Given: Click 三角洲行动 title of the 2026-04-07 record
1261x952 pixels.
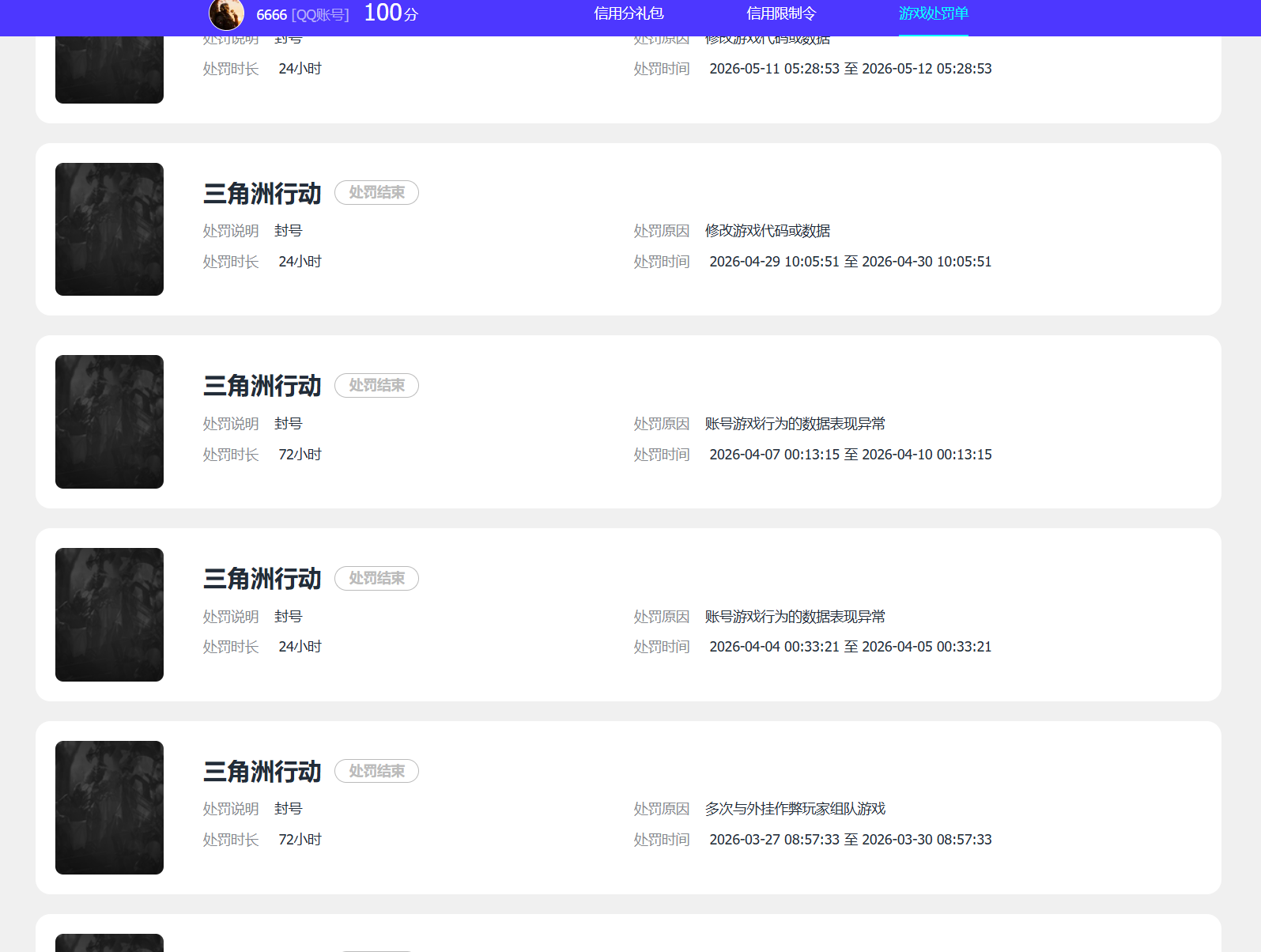Looking at the screenshot, I should click(262, 386).
